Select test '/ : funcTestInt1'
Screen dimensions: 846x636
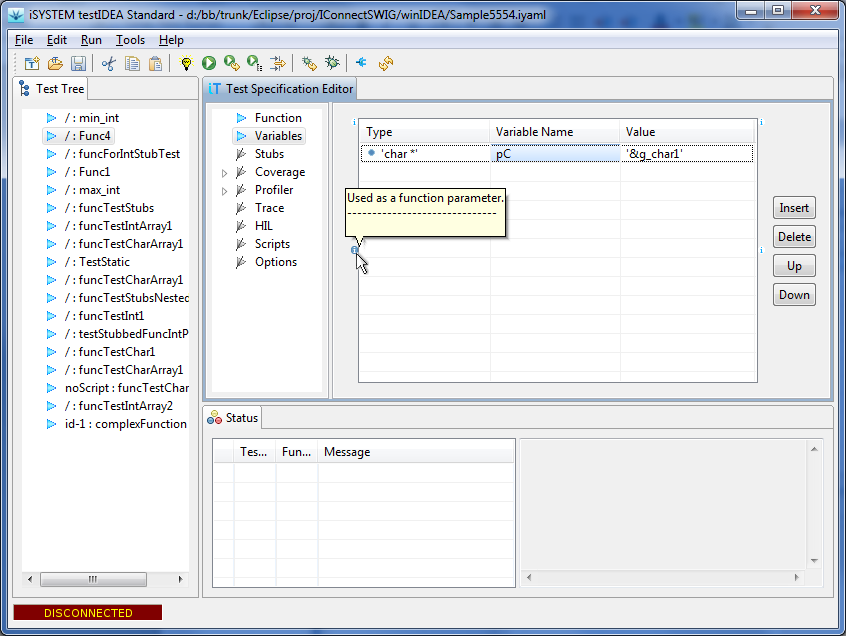[x=104, y=316]
